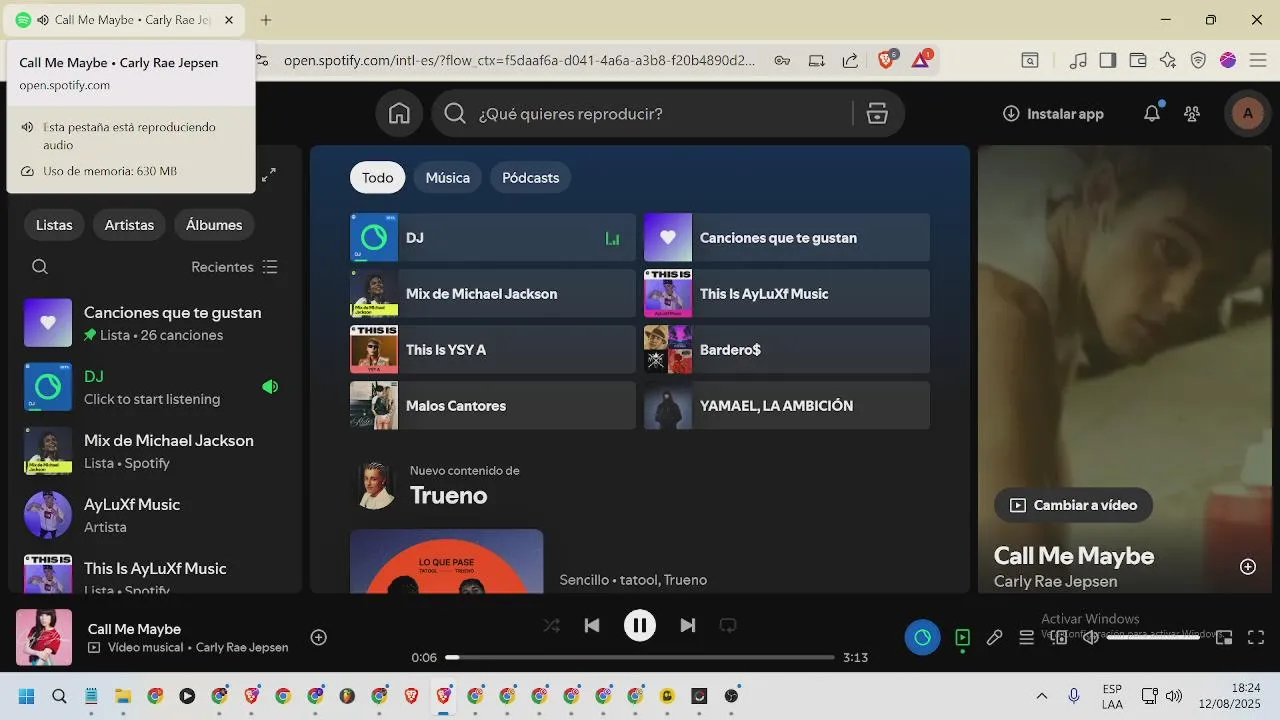Select the Música filter tab
Screen dimensions: 1280x720
pos(448,177)
